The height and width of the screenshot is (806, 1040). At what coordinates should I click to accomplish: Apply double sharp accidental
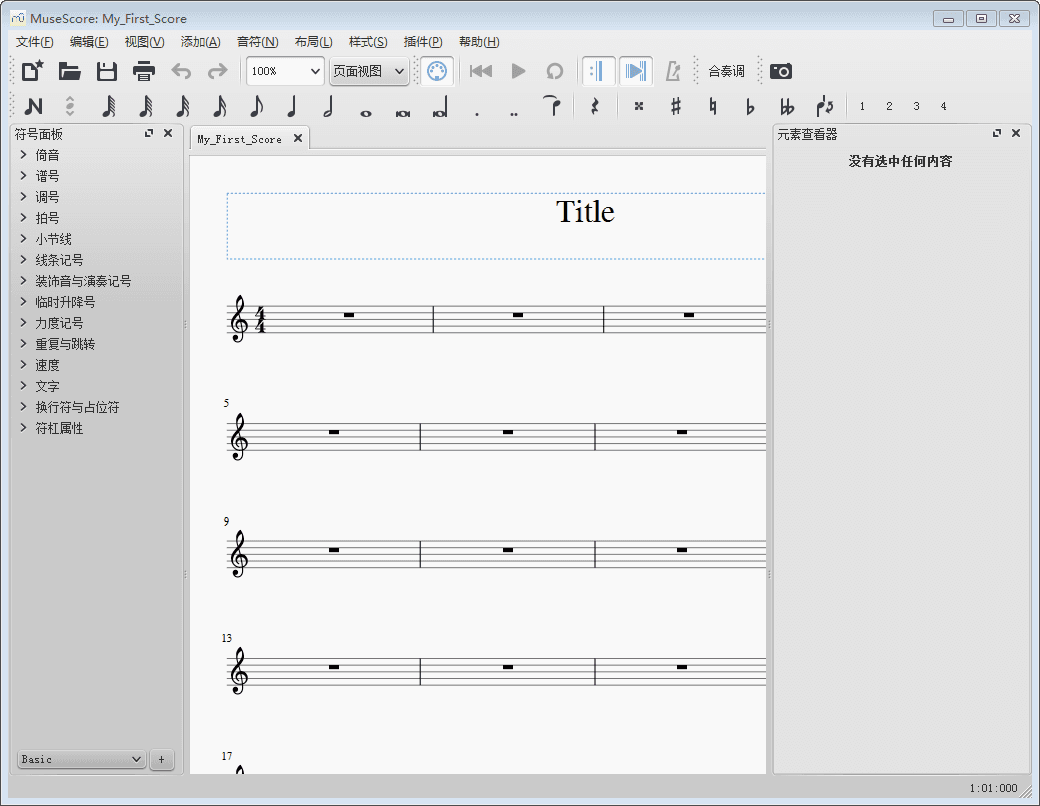pyautogui.click(x=639, y=106)
